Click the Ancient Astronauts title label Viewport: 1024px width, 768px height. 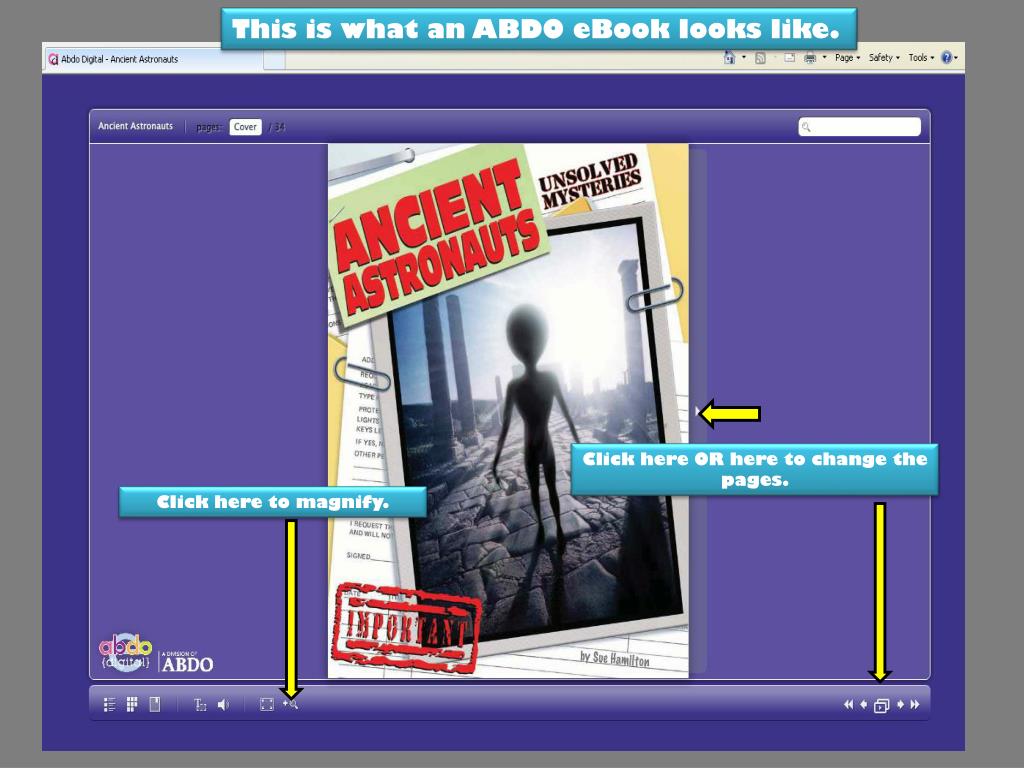pos(136,126)
